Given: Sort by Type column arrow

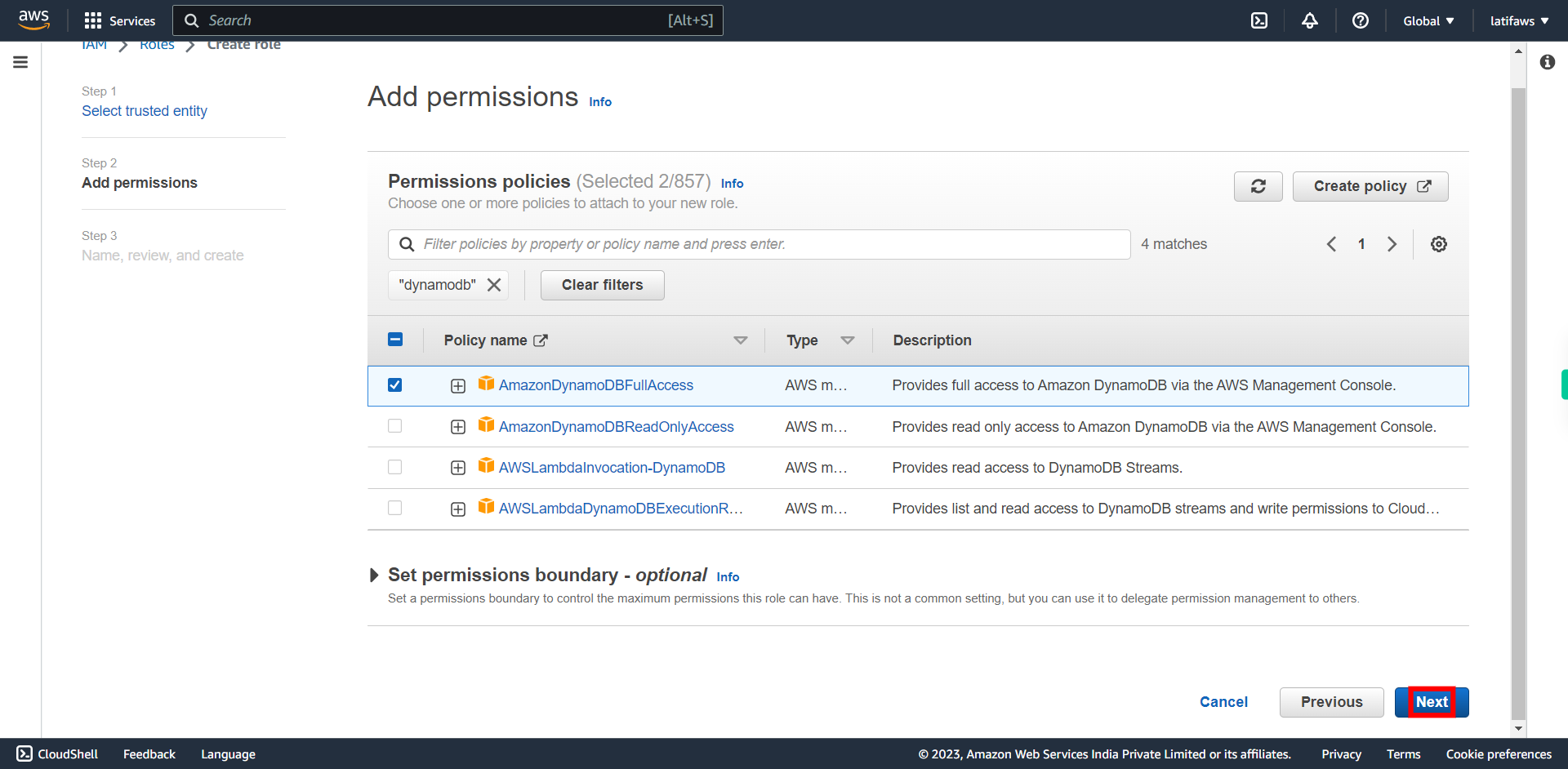Looking at the screenshot, I should (848, 340).
